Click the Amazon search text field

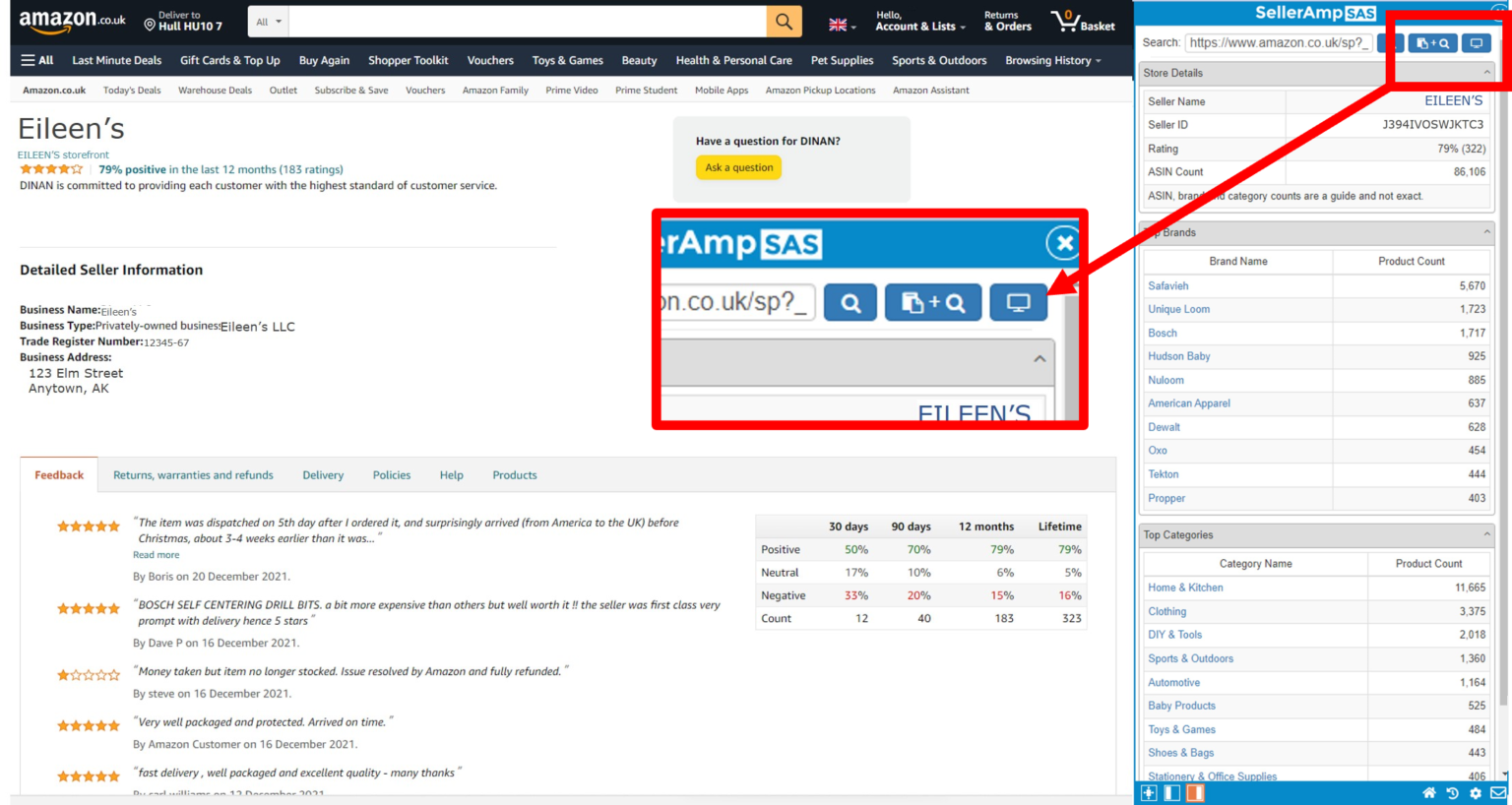point(528,22)
